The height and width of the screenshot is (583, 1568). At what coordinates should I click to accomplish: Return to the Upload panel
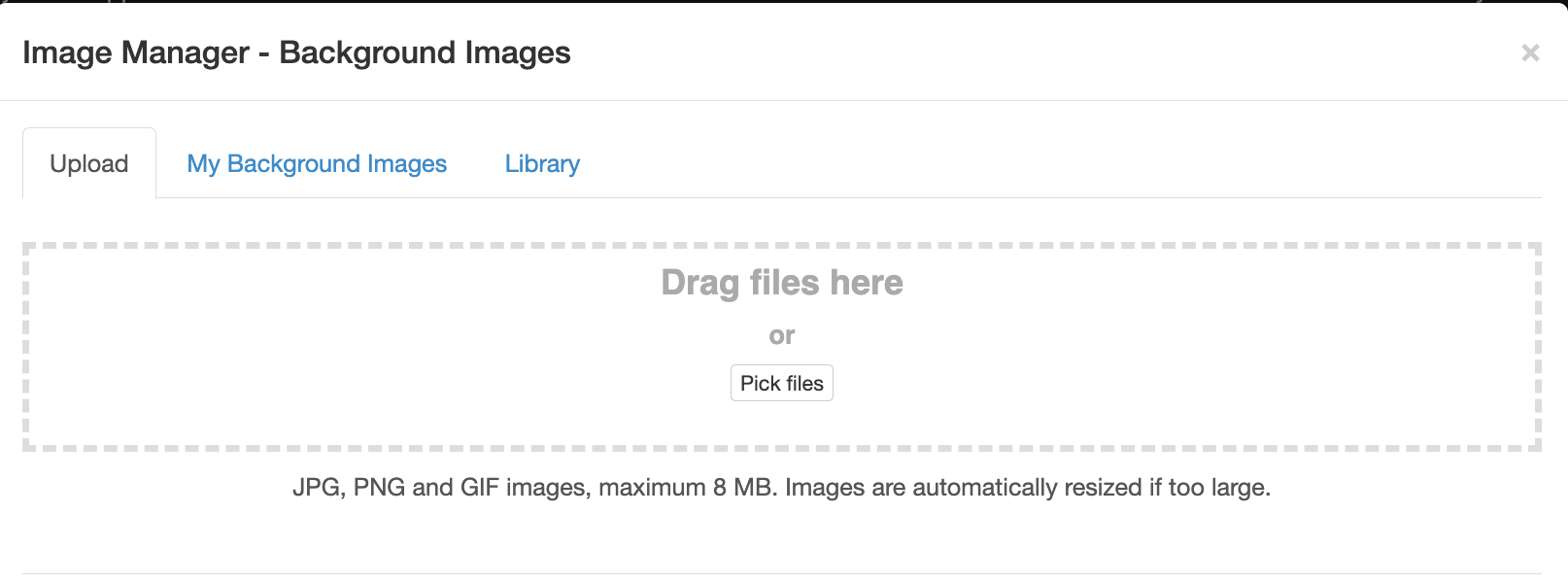click(x=88, y=163)
